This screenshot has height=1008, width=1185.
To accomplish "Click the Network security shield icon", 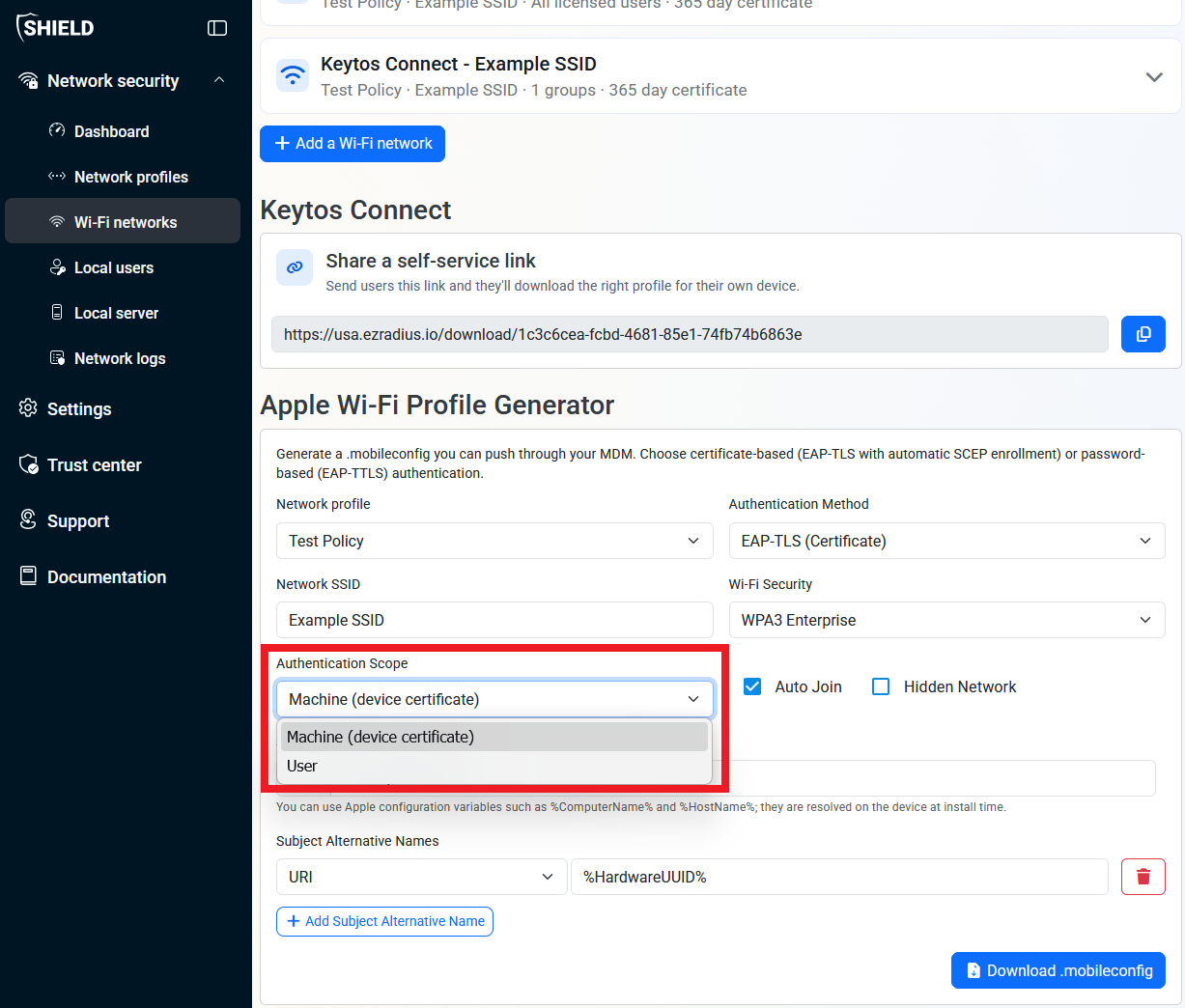I will pyautogui.click(x=29, y=80).
